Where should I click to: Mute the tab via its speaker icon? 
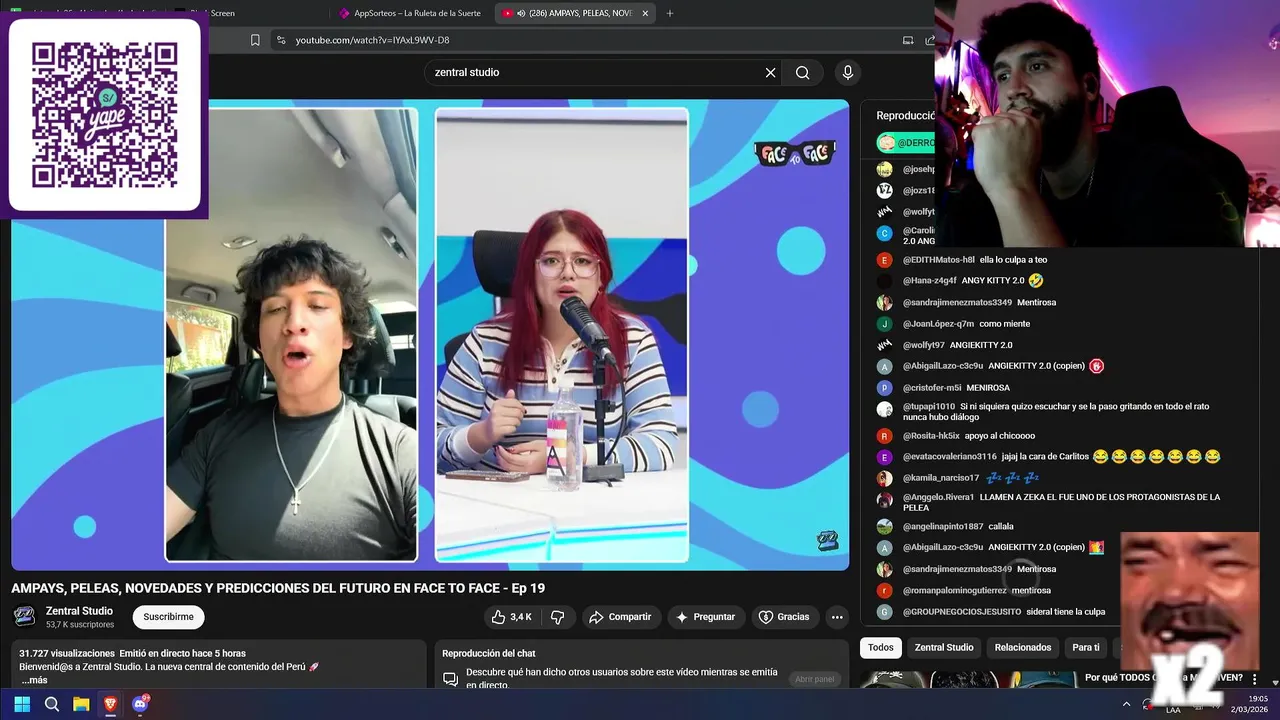(521, 13)
